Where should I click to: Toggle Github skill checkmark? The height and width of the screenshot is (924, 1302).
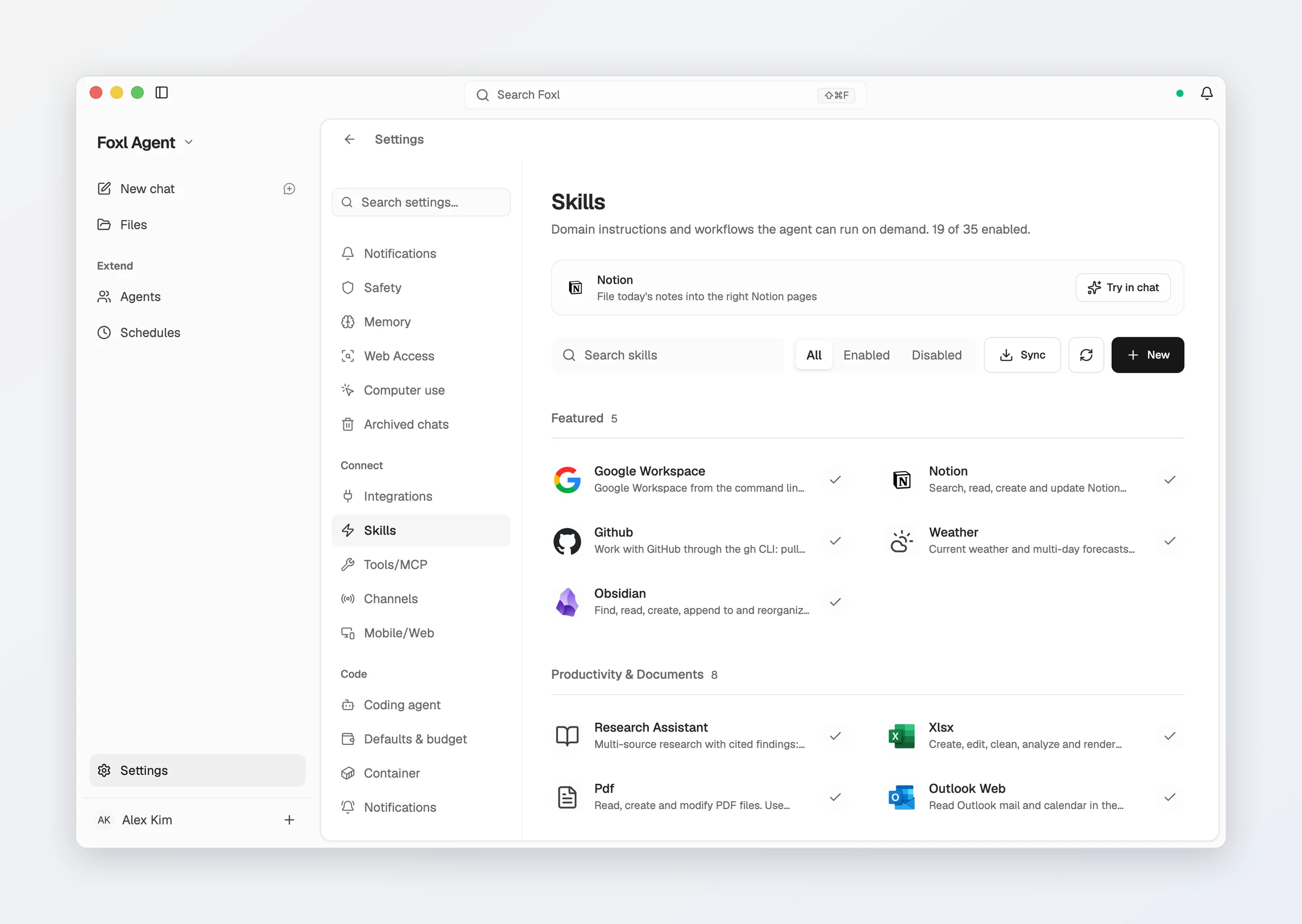pos(835,541)
